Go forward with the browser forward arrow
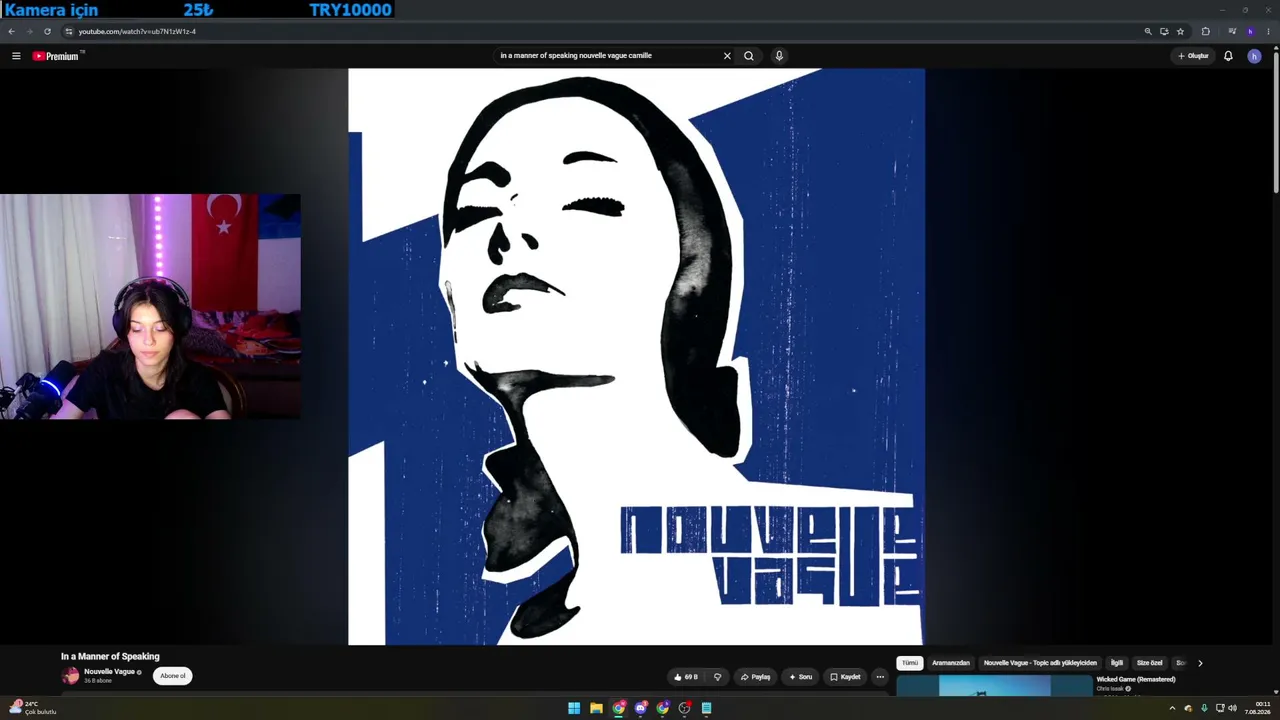Screen dimensions: 1280x720 point(29,31)
